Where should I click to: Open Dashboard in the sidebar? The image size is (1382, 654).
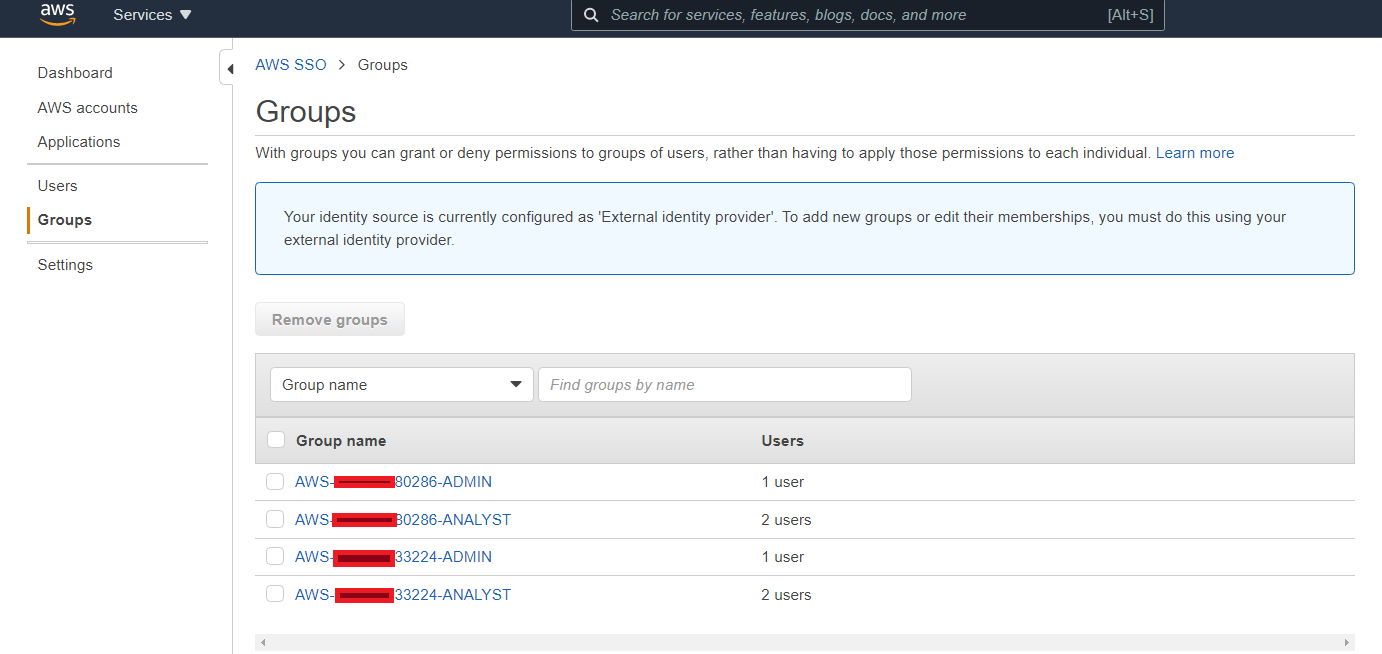75,73
